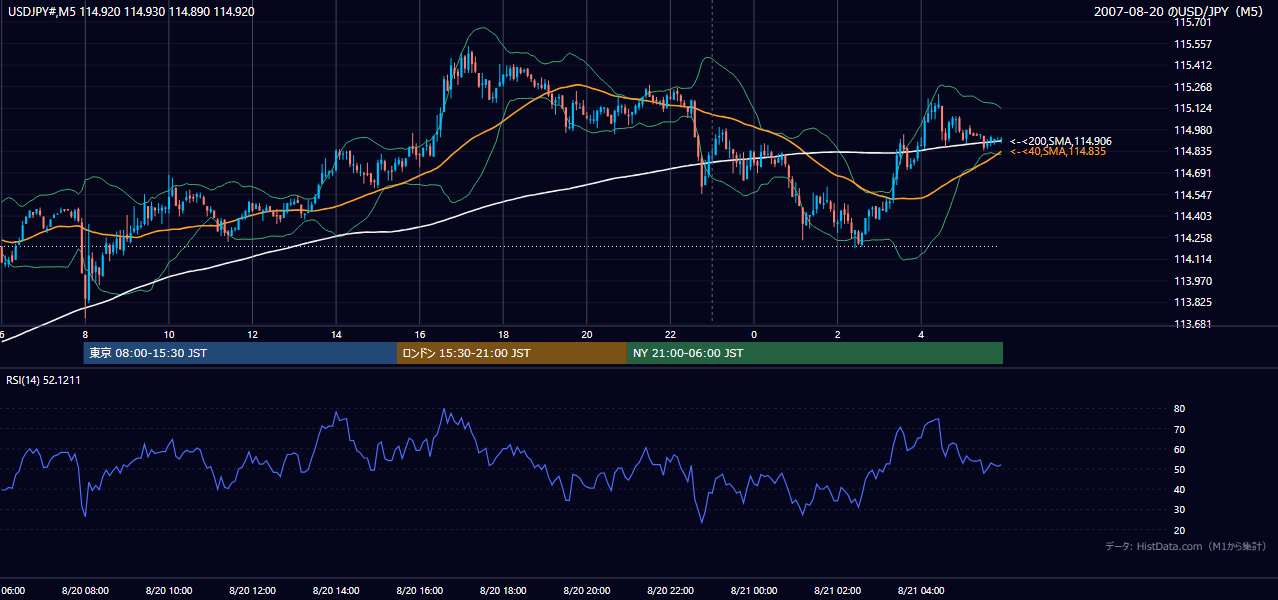This screenshot has width=1278, height=600.
Task: Click the 8/20 22:00 time axis label
Action: click(670, 591)
